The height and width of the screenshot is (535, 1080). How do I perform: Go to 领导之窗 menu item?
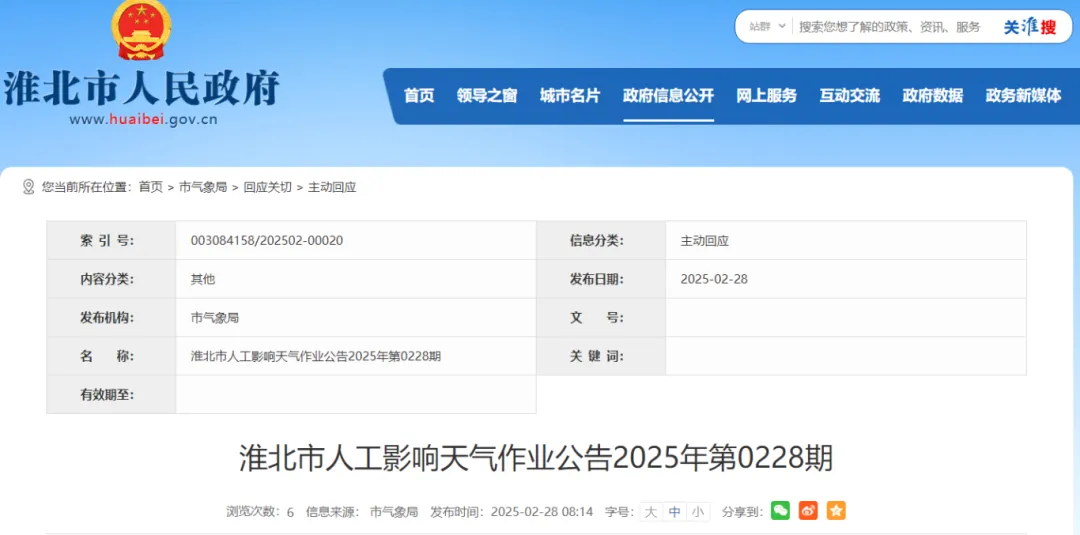click(x=487, y=96)
